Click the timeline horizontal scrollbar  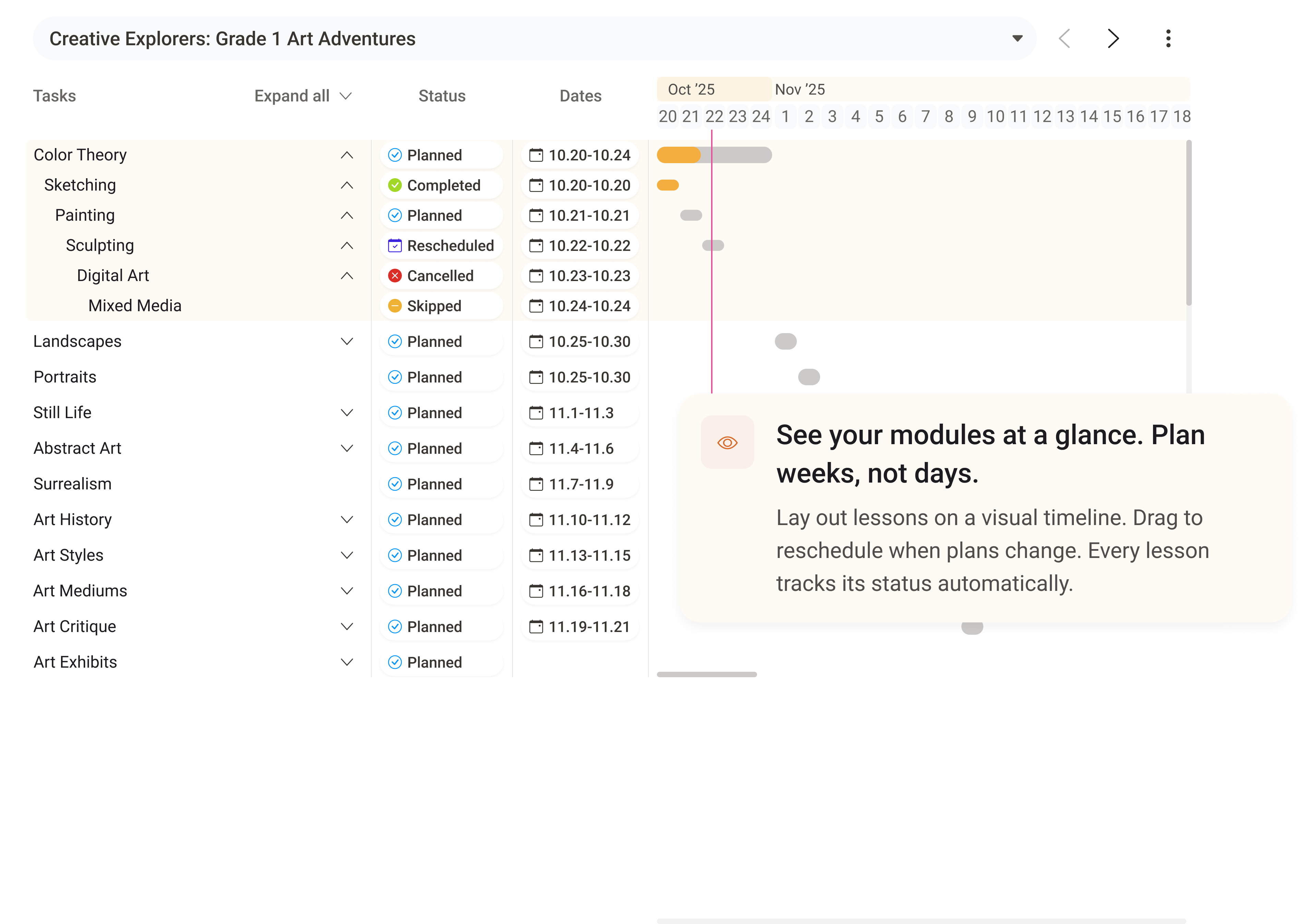point(706,674)
